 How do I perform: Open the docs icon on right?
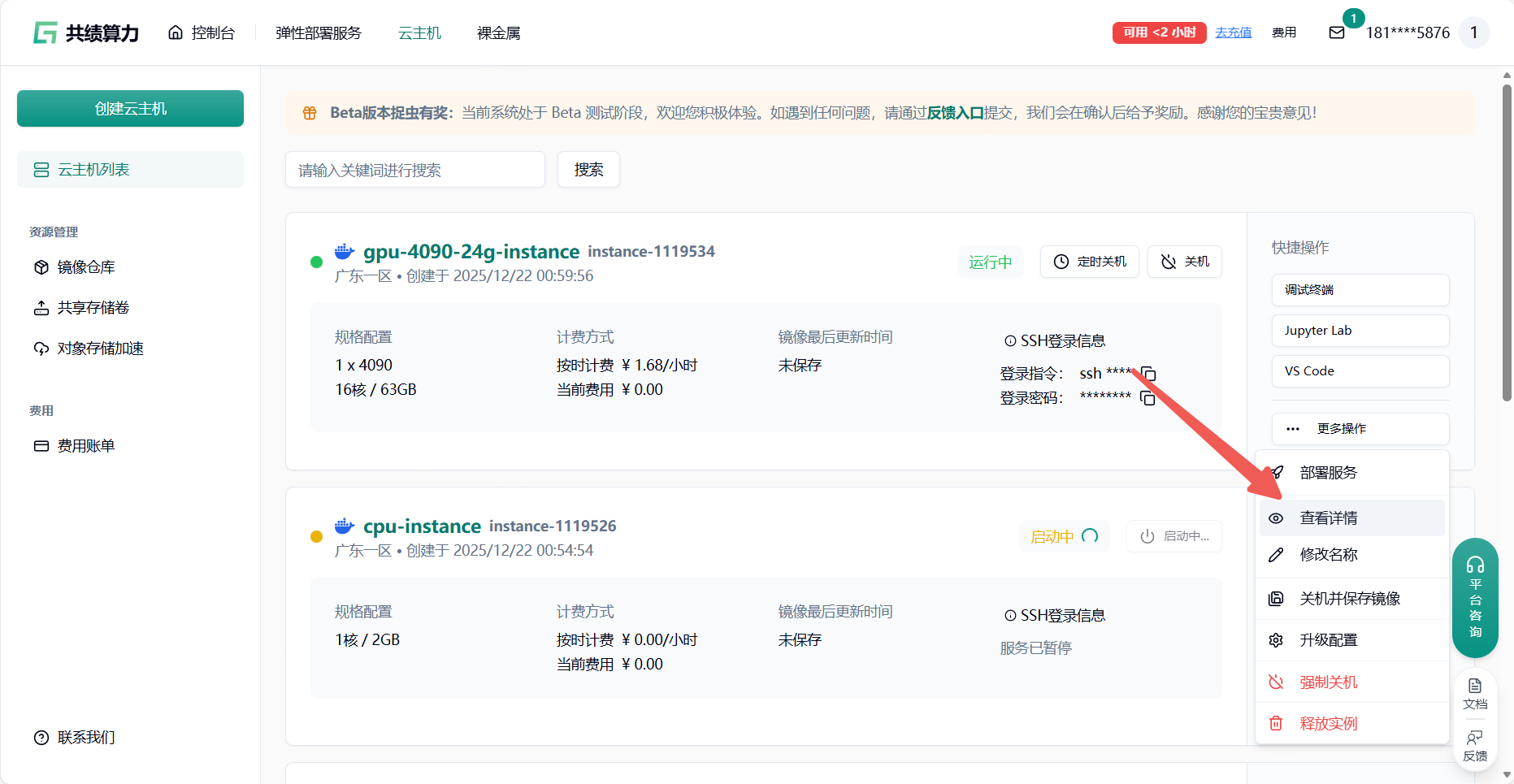coord(1474,693)
